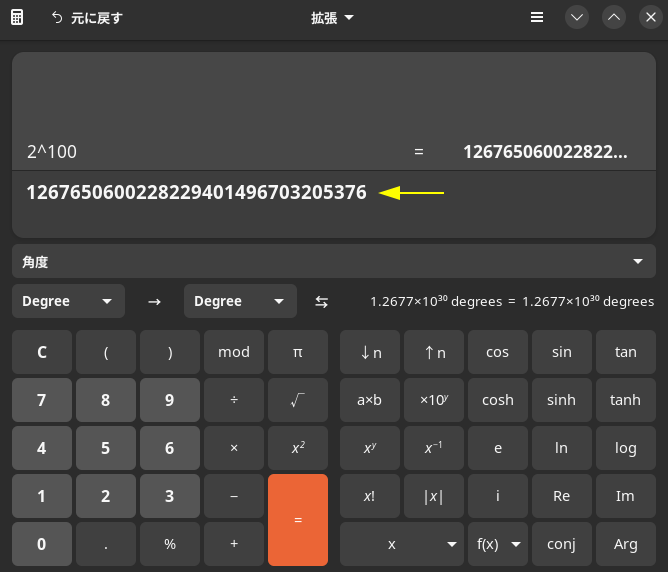This screenshot has width=668, height=572.
Task: Open the 拡張 mode dropdown
Action: [x=333, y=18]
